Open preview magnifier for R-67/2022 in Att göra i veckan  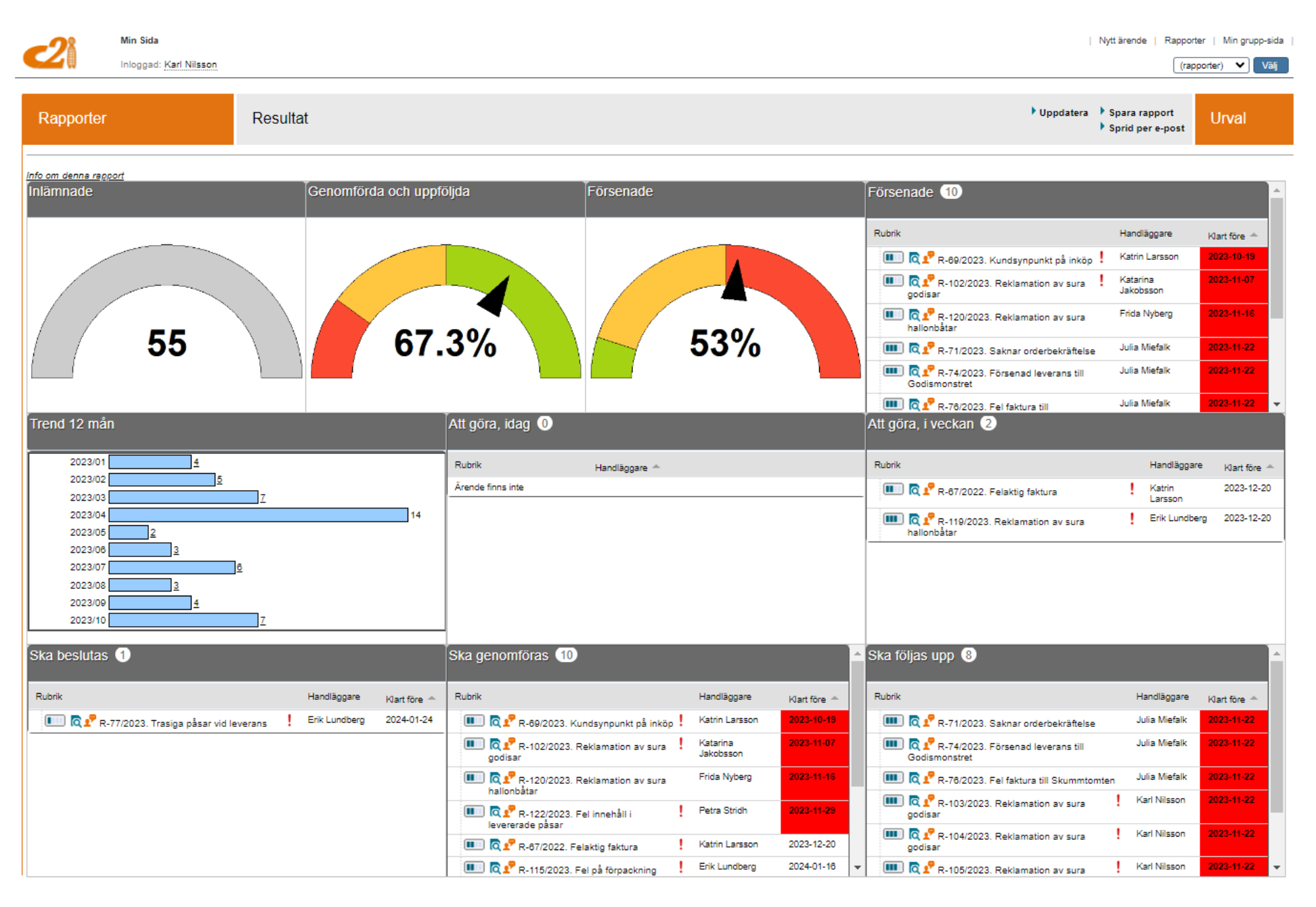point(914,489)
